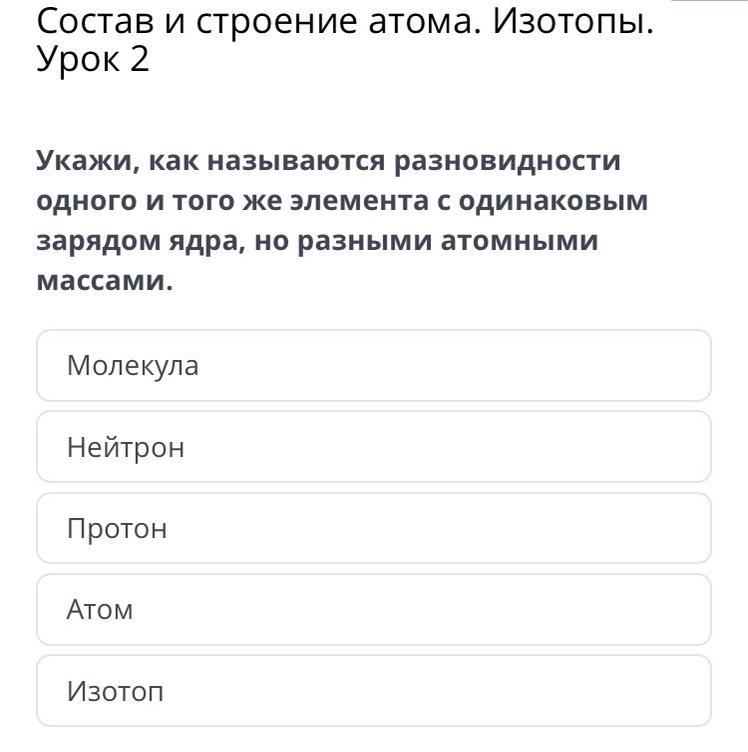The height and width of the screenshot is (752, 748).
Task: Click the question text starting with Укажи
Action: coord(342,220)
